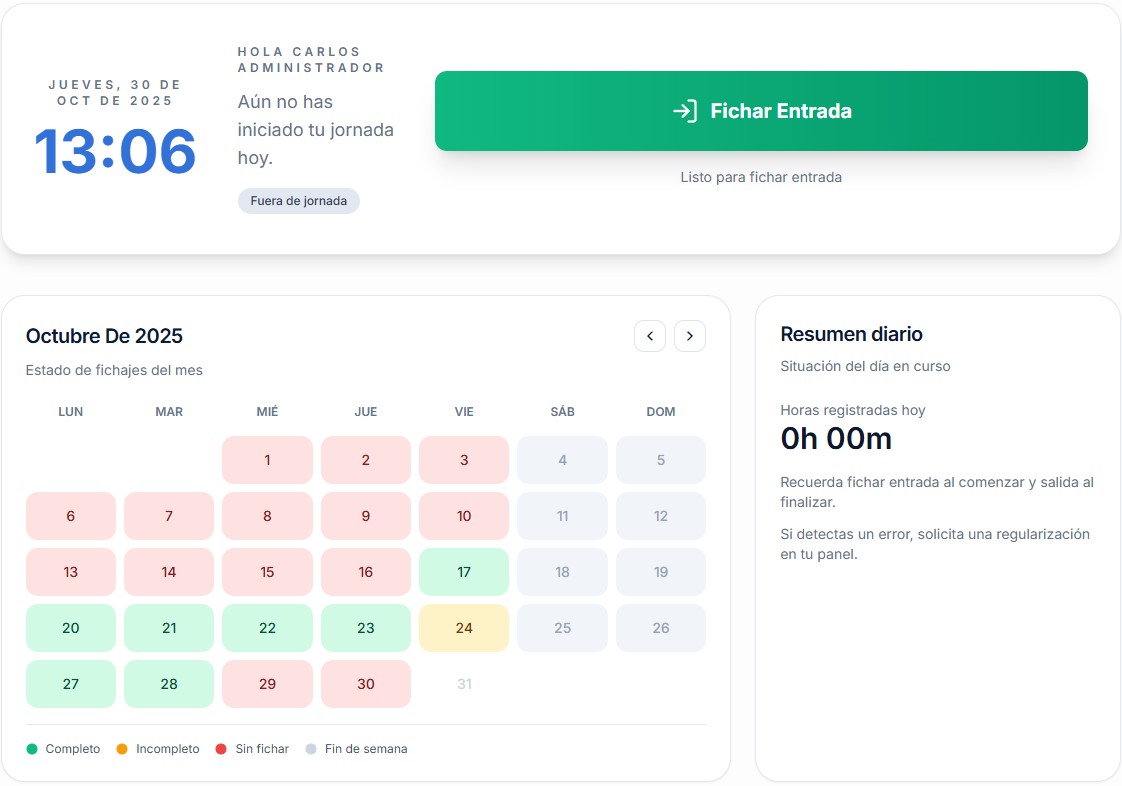Click the gray Fin de semana legend dot
Screen dimensions: 1122x786
tap(313, 748)
